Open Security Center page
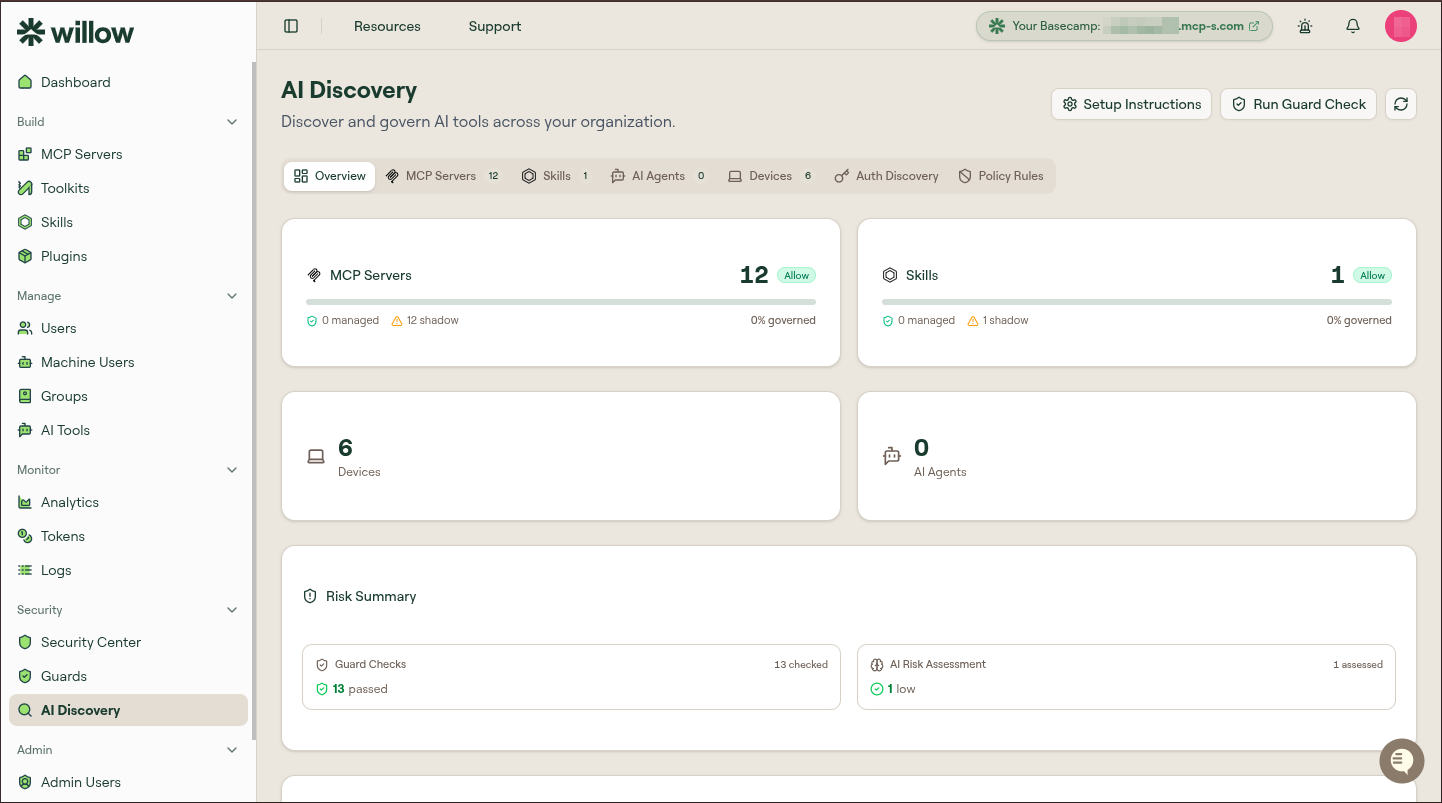Image resolution: width=1442 pixels, height=803 pixels. pyautogui.click(x=128, y=642)
